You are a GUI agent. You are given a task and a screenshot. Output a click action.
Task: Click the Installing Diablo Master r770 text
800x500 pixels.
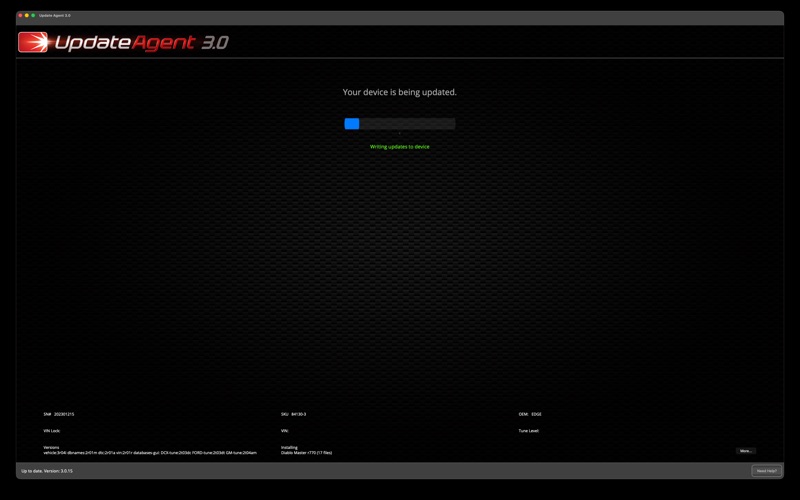click(306, 451)
